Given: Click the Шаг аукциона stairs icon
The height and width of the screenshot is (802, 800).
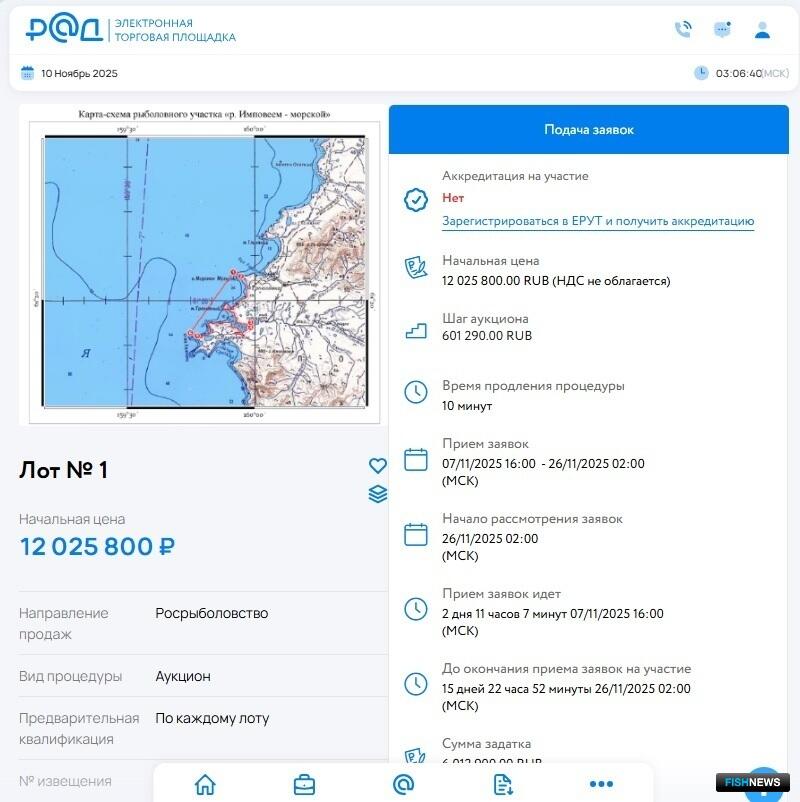Looking at the screenshot, I should click(x=415, y=329).
